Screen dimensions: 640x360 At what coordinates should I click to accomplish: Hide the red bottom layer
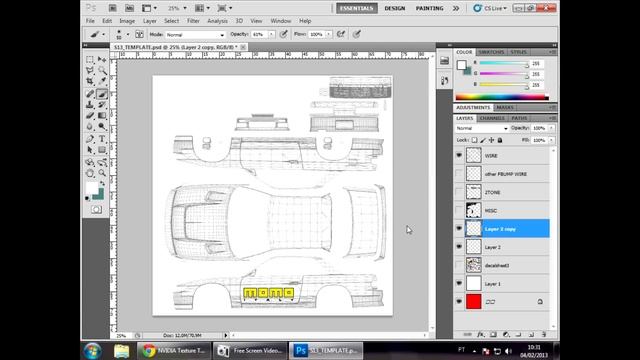click(459, 302)
